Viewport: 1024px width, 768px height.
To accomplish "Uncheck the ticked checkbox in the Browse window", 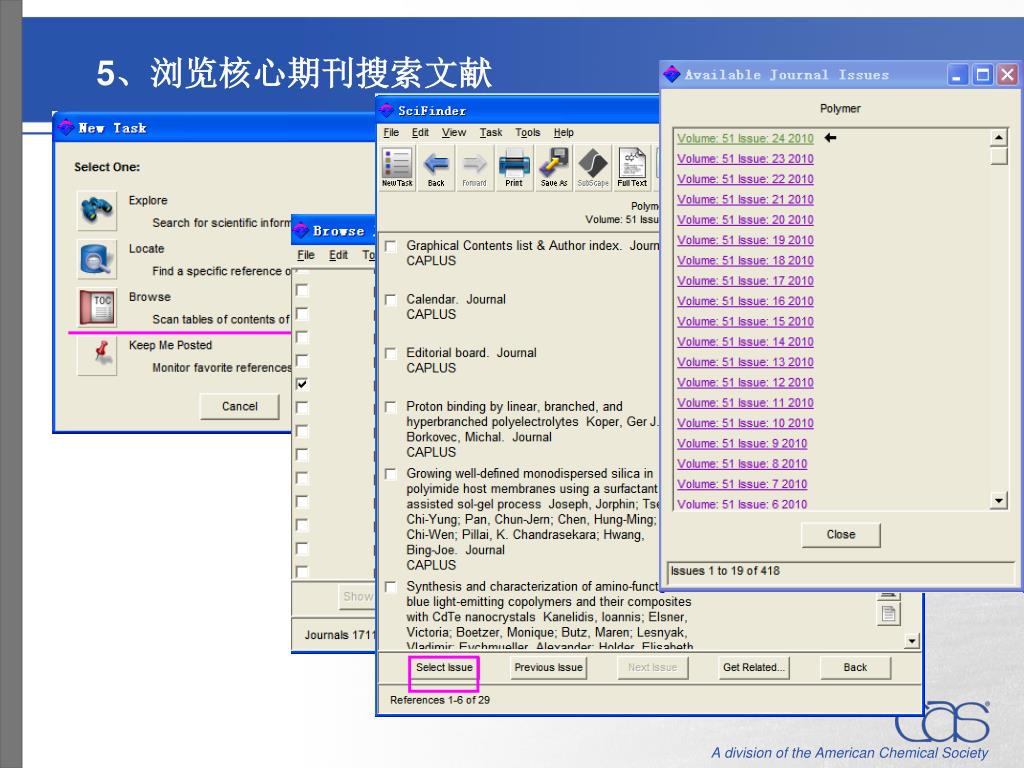I will [x=302, y=384].
